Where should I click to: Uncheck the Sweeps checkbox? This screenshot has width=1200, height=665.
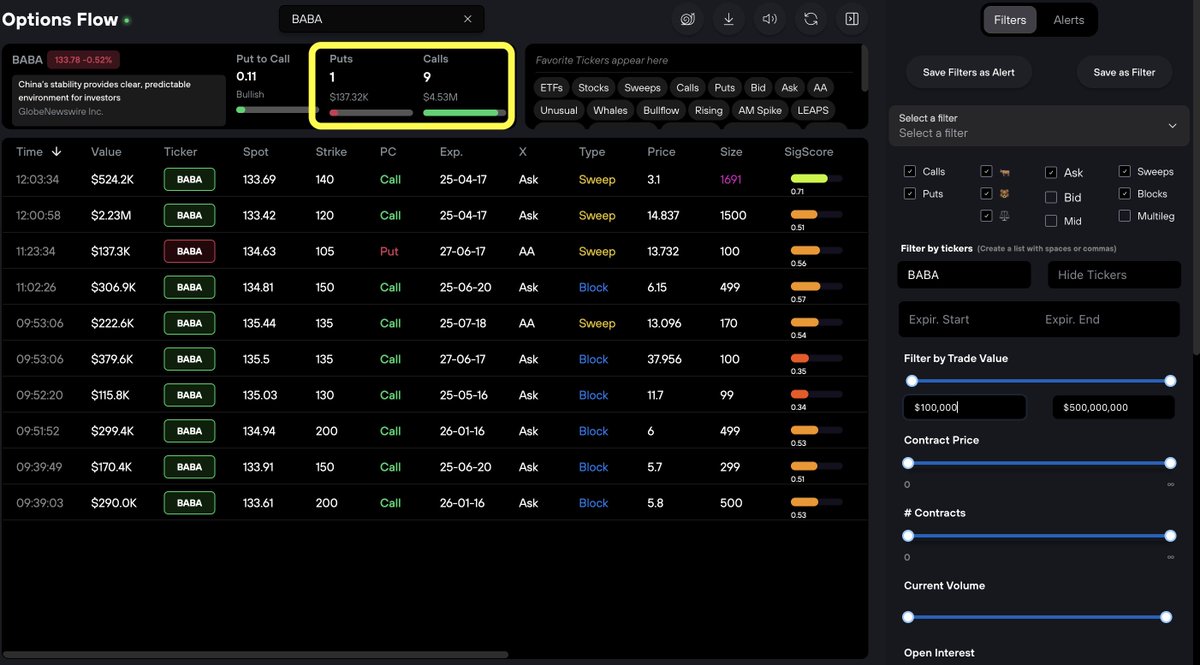coord(1125,172)
